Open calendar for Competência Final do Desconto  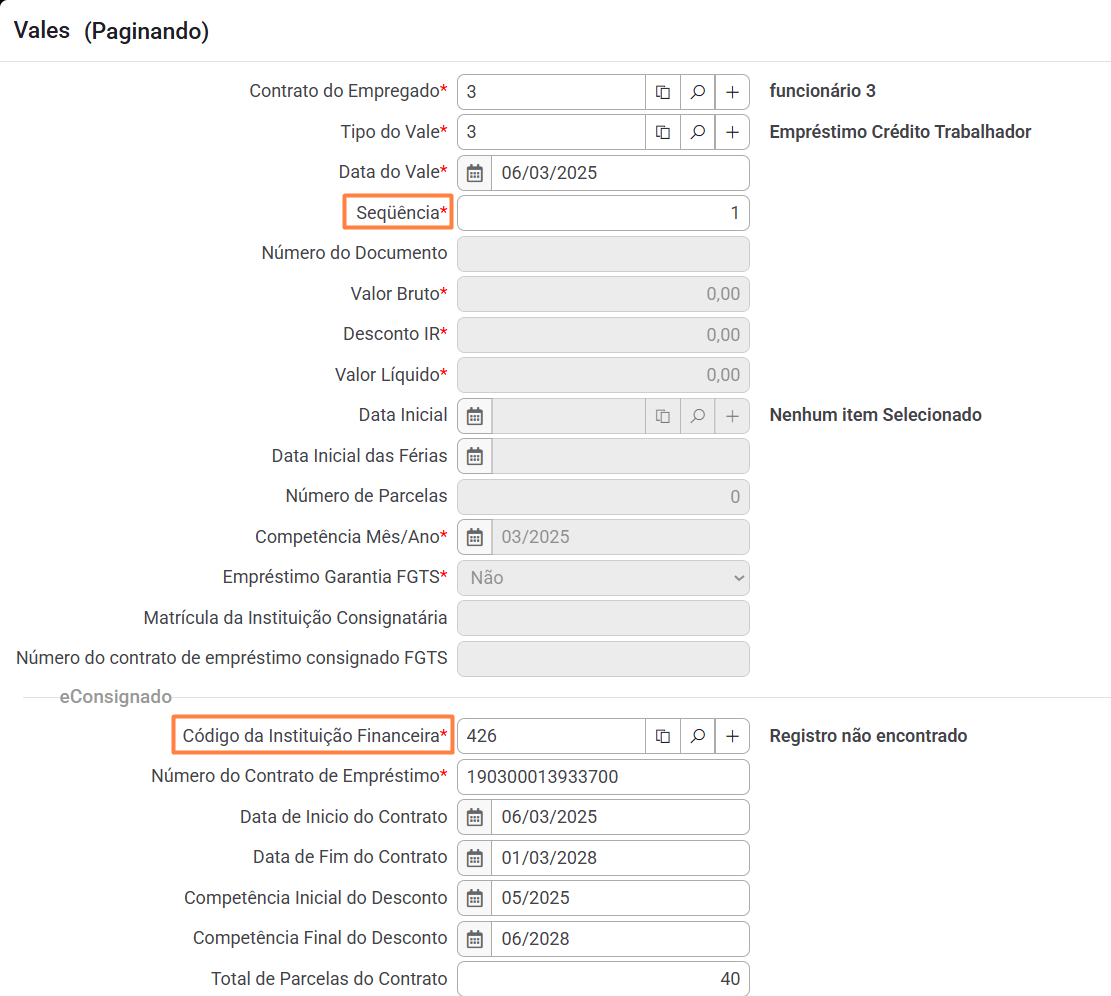pos(475,939)
